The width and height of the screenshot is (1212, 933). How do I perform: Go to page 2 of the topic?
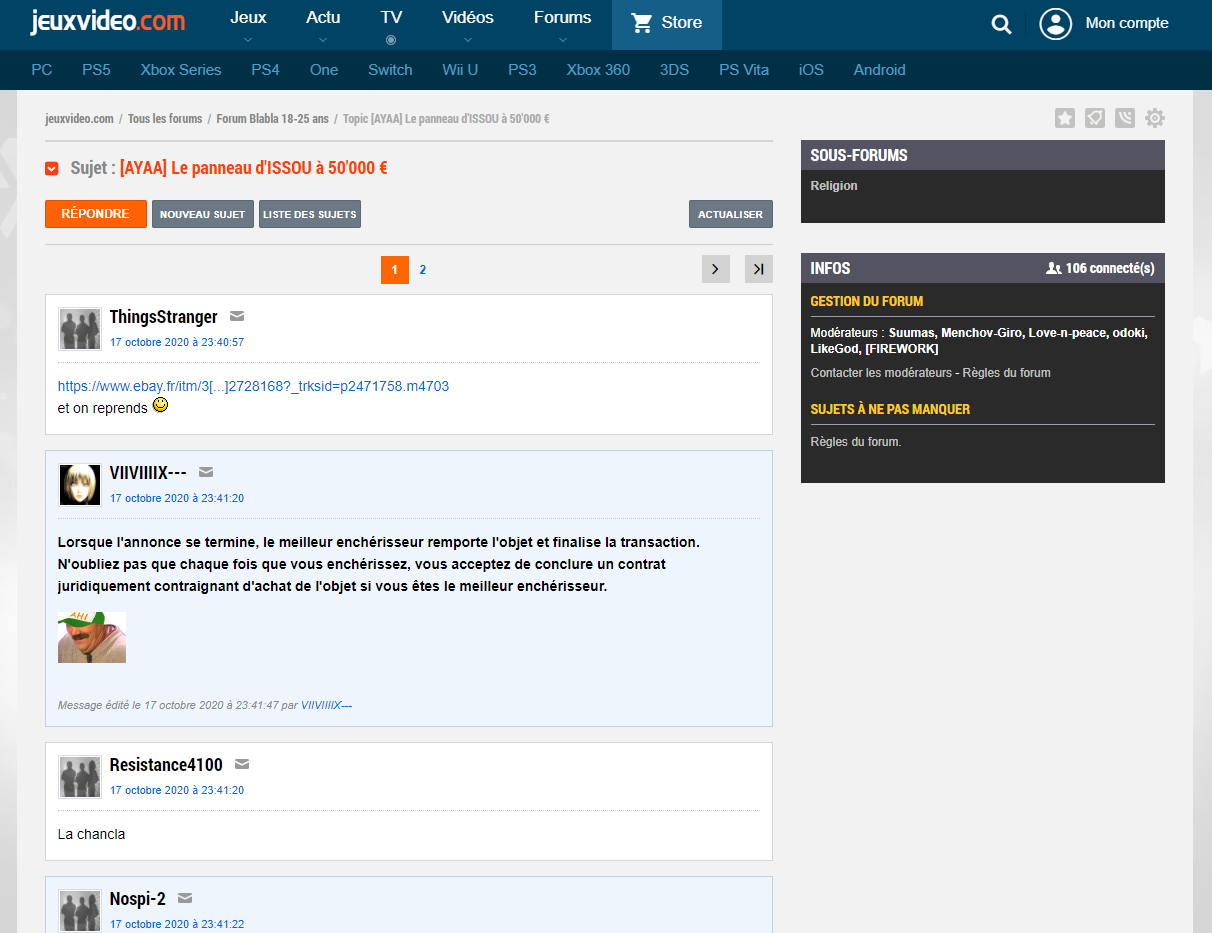coord(423,270)
